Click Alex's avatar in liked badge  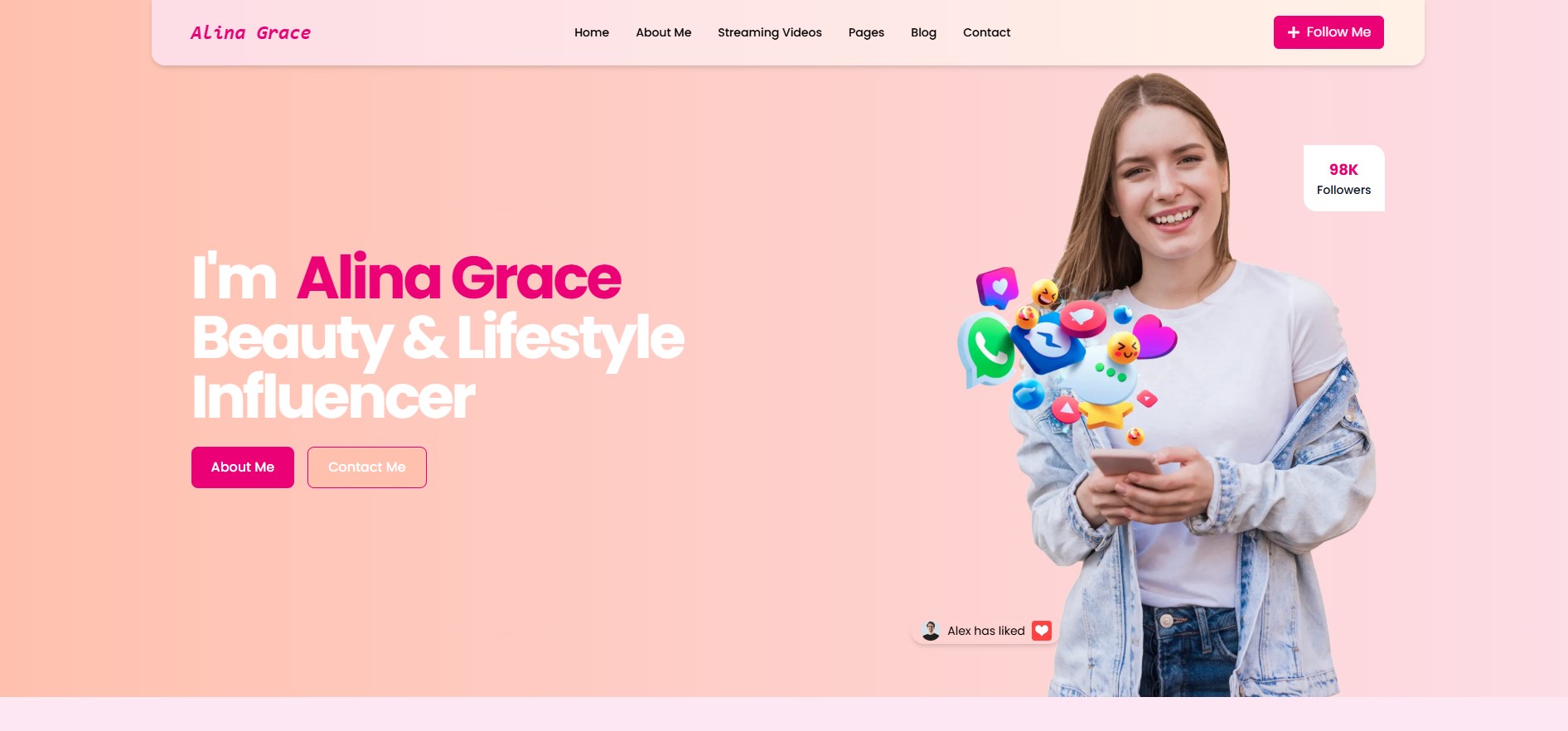[x=931, y=631]
